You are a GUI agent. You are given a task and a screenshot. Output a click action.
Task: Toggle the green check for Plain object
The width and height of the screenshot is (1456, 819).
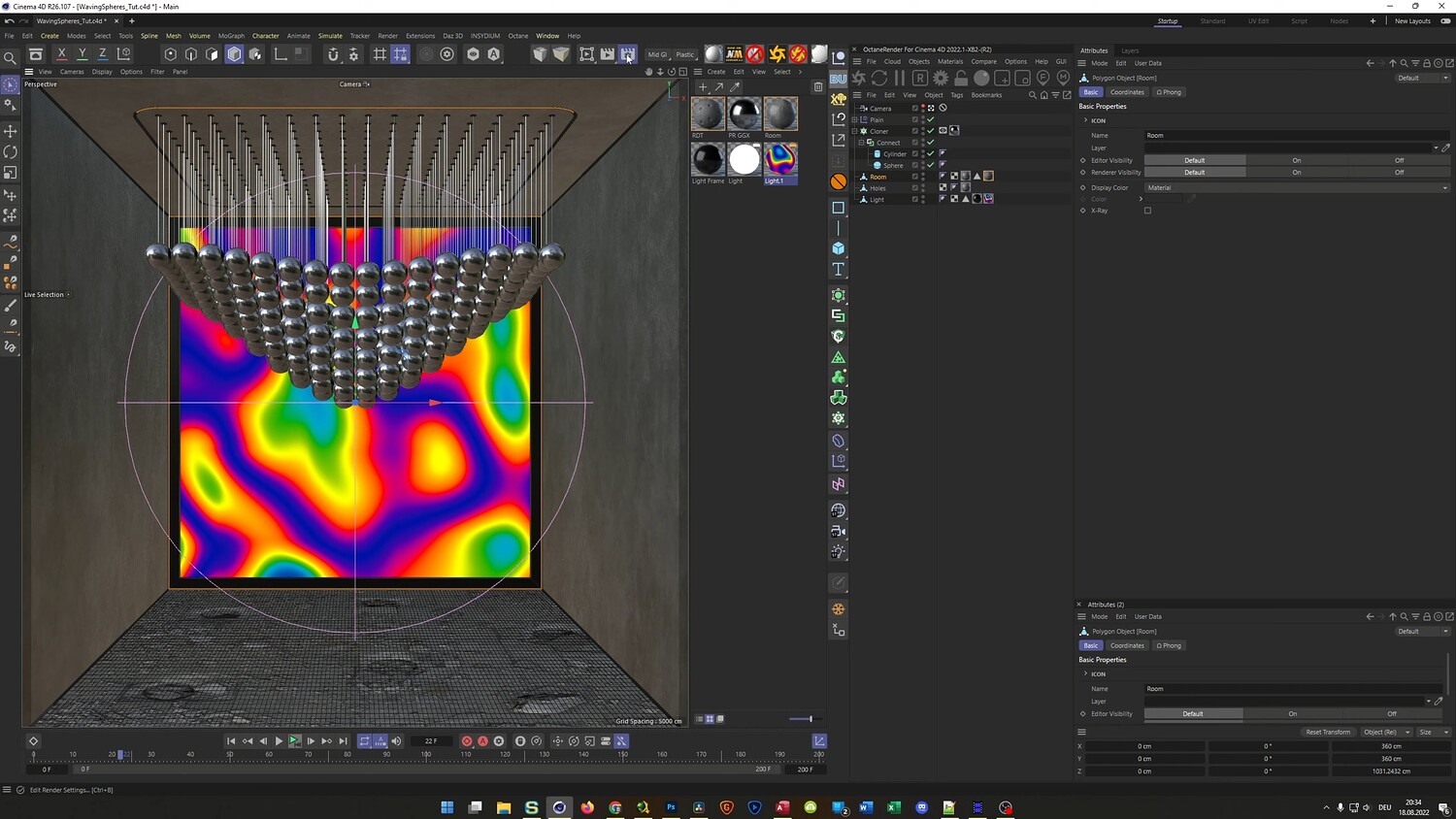[931, 119]
